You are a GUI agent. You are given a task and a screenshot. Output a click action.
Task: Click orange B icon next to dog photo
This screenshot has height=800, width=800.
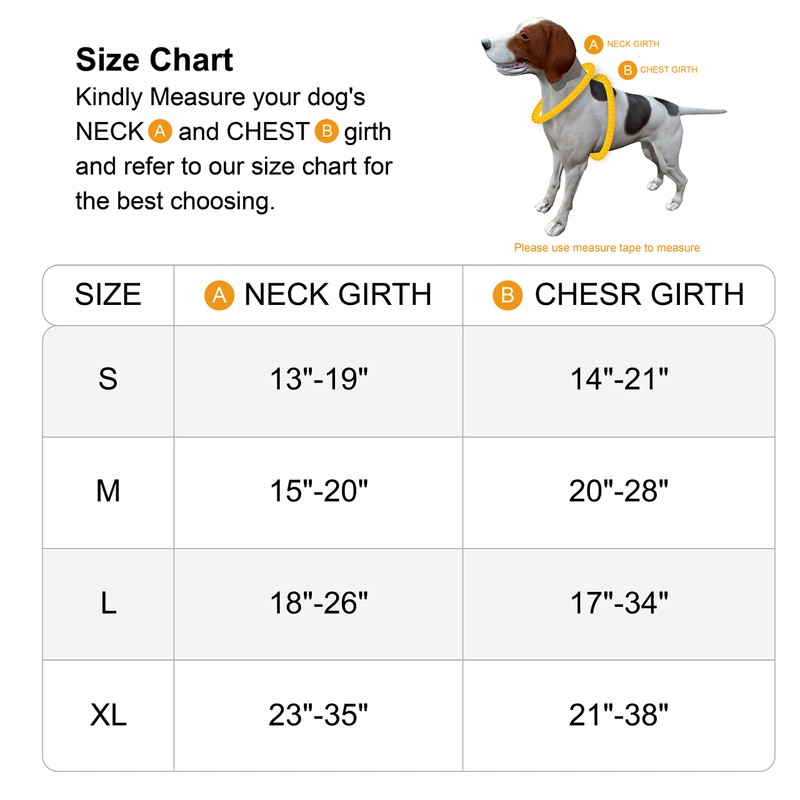tap(627, 70)
